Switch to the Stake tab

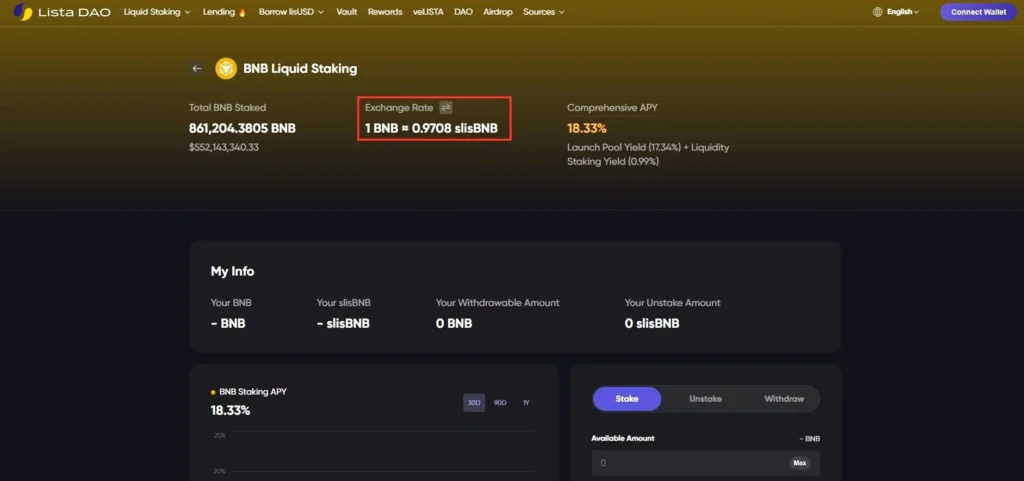627,399
